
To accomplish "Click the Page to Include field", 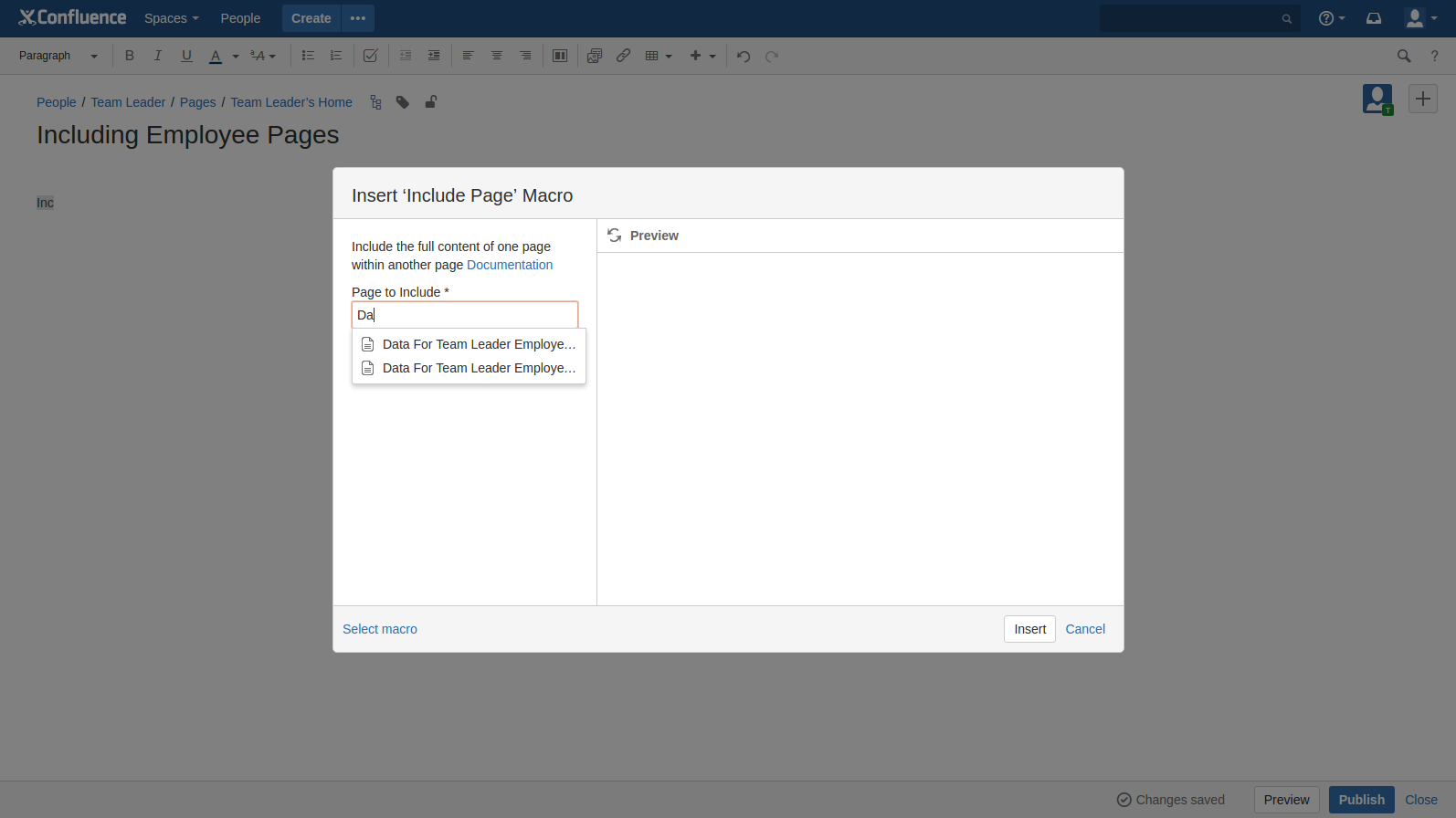I will pos(464,315).
